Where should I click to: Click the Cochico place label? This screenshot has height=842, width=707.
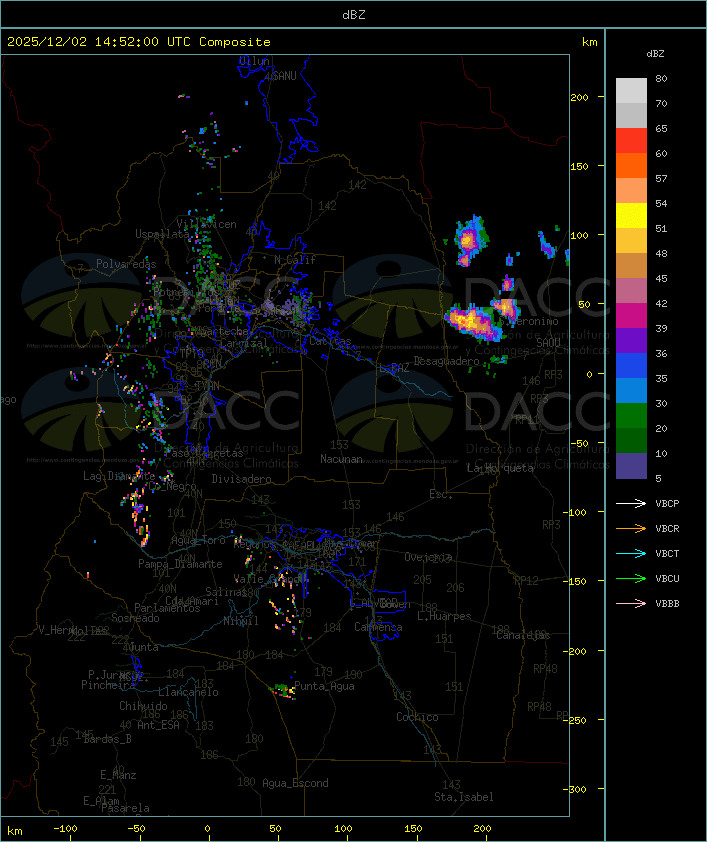point(417,717)
